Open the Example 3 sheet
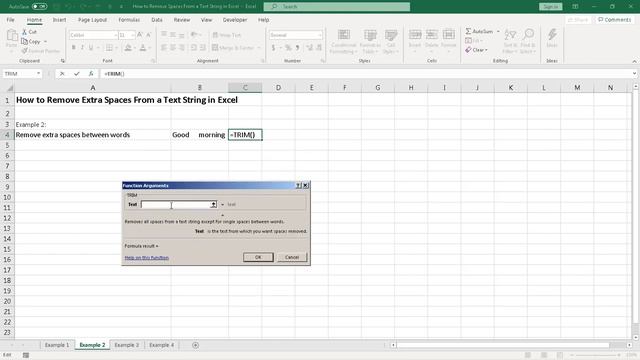The height and width of the screenshot is (360, 640). click(x=127, y=345)
